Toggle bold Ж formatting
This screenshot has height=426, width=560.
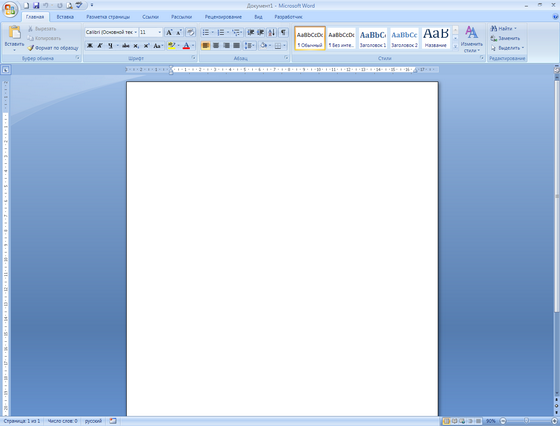(90, 46)
